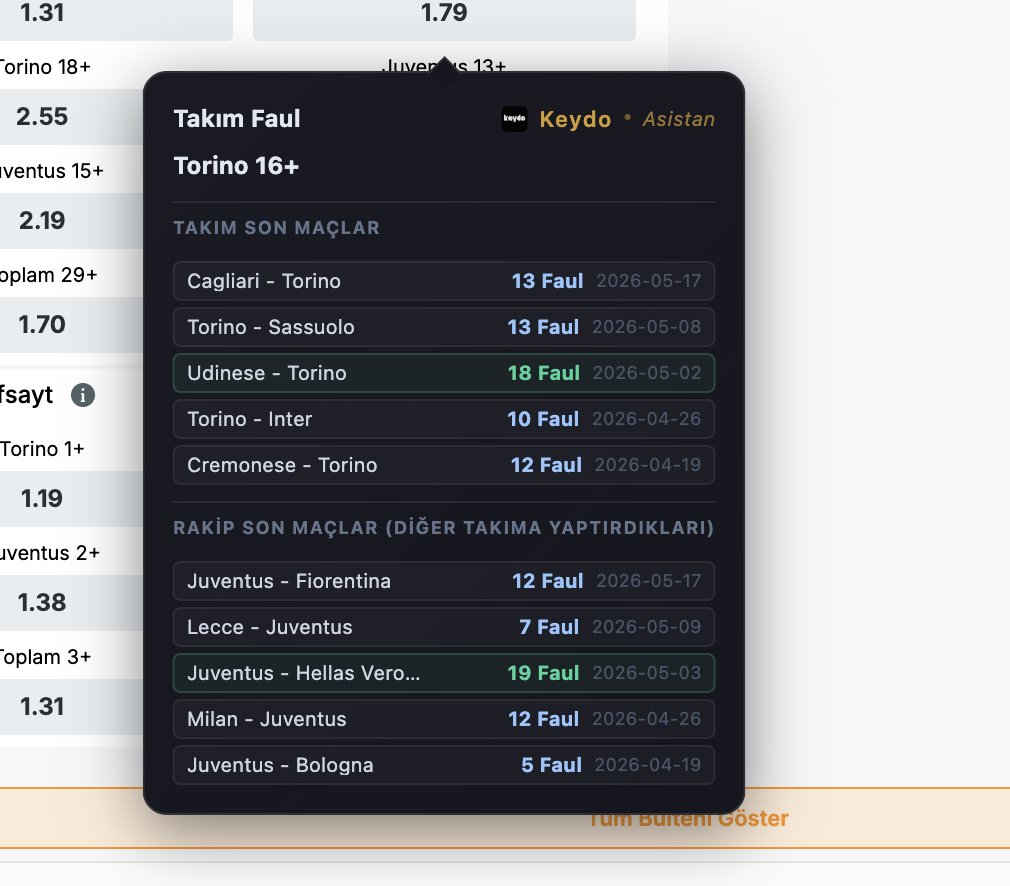The width and height of the screenshot is (1010, 886).
Task: Click the 2.19 odds under Juventus 15+
Action: [71, 221]
